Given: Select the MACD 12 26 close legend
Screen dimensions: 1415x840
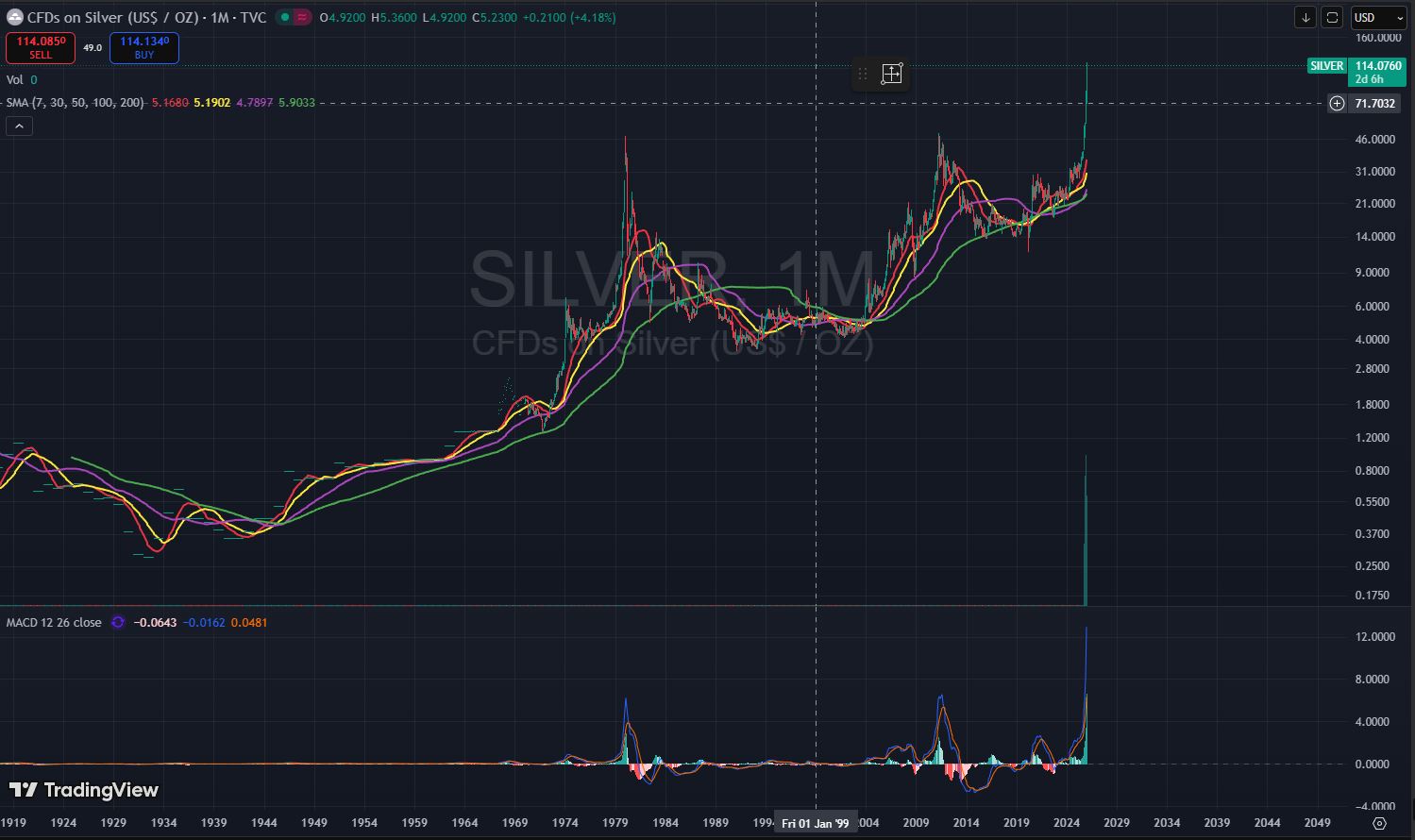Looking at the screenshot, I should [54, 623].
